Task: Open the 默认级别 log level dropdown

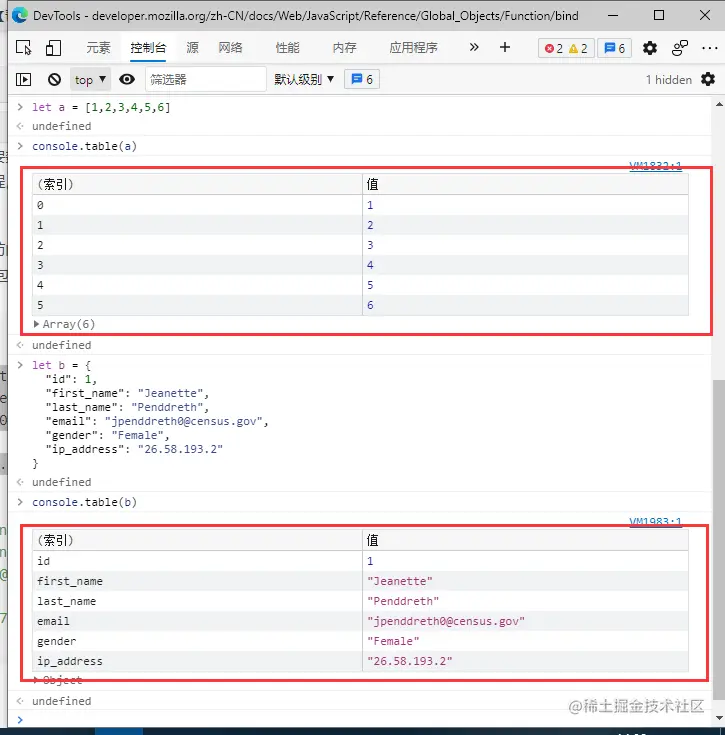Action: (x=304, y=79)
